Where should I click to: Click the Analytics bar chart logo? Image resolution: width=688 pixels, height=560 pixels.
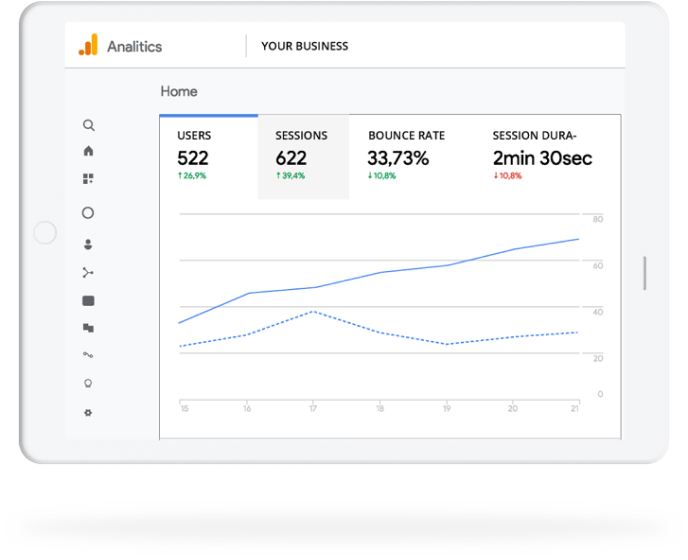click(x=88, y=45)
